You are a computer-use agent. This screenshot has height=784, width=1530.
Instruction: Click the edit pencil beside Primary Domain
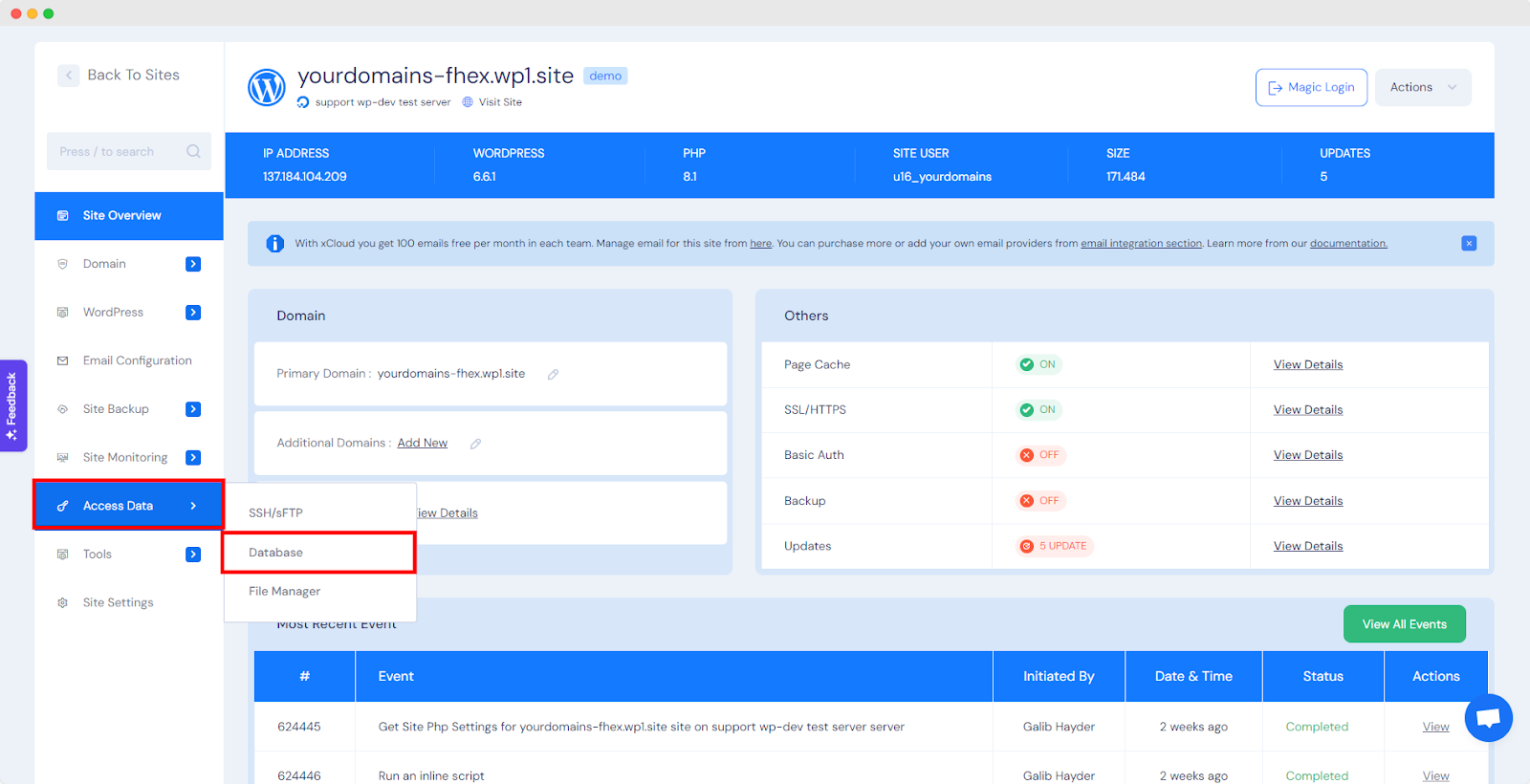click(x=553, y=375)
